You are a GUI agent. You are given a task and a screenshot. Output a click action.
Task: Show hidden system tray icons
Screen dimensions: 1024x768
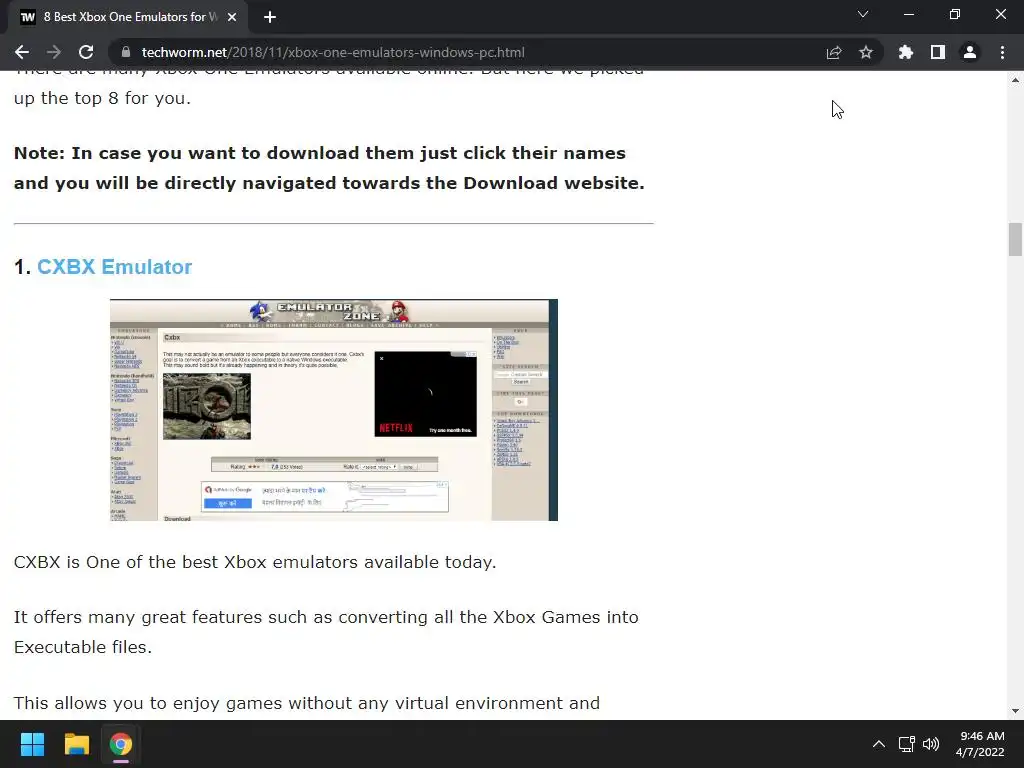click(x=879, y=744)
